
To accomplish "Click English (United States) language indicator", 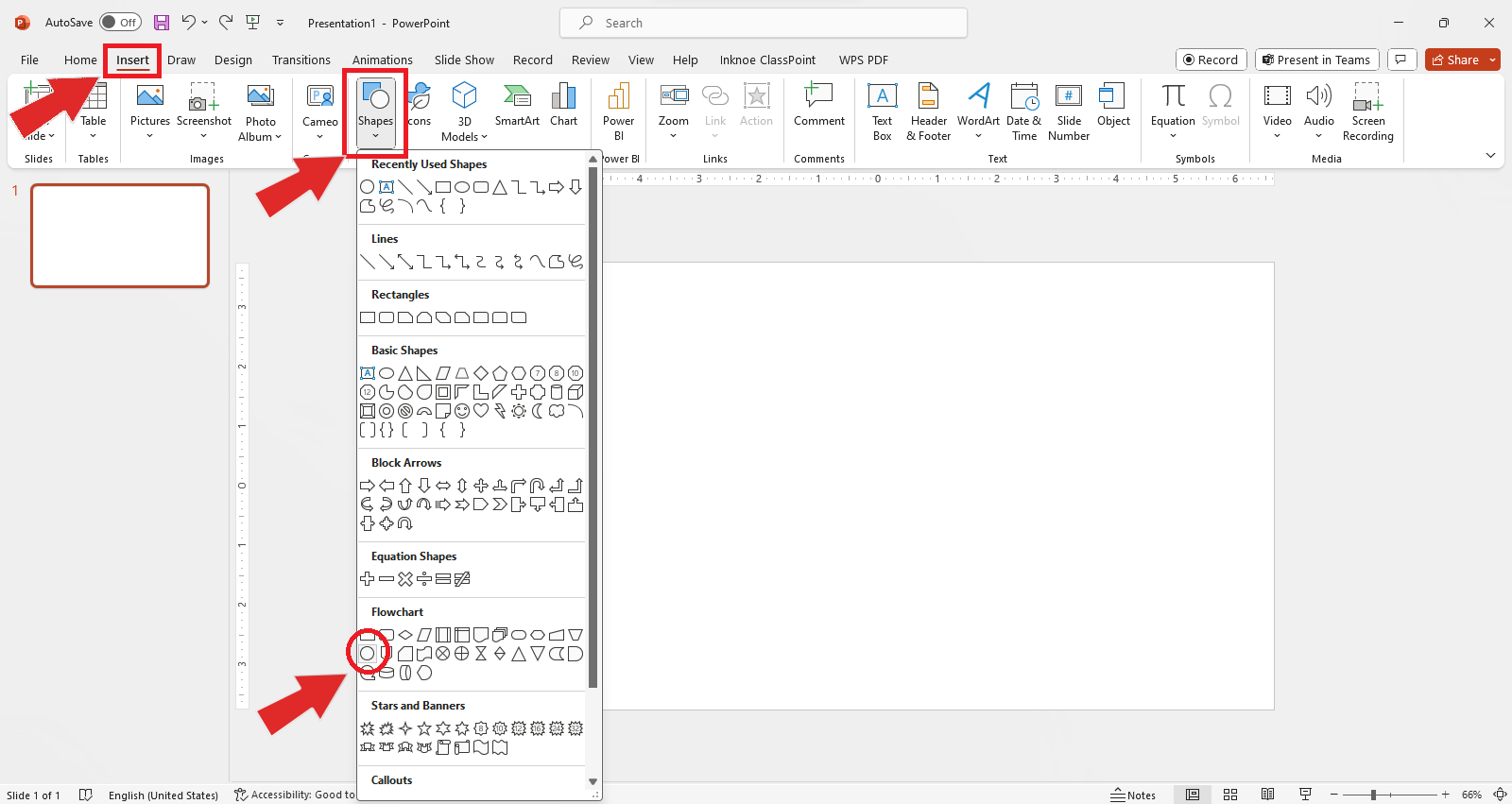I will 163,795.
